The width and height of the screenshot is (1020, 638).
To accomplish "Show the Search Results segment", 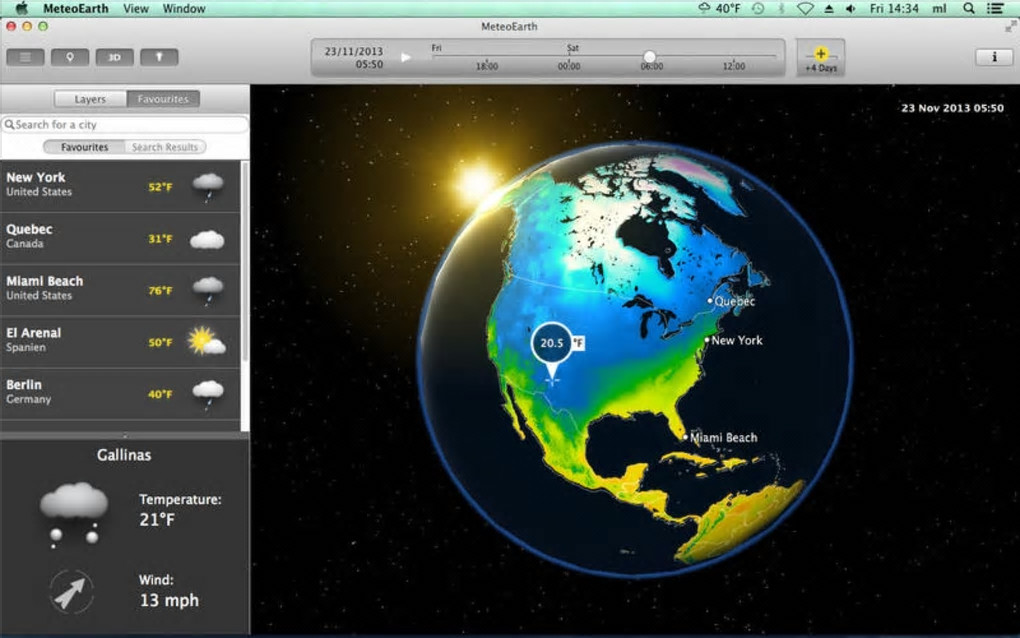I will [x=165, y=147].
